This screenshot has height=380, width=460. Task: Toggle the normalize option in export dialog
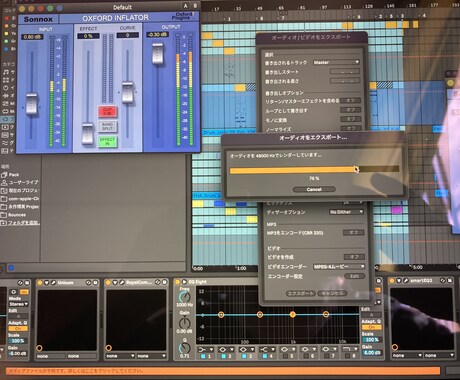(350, 128)
